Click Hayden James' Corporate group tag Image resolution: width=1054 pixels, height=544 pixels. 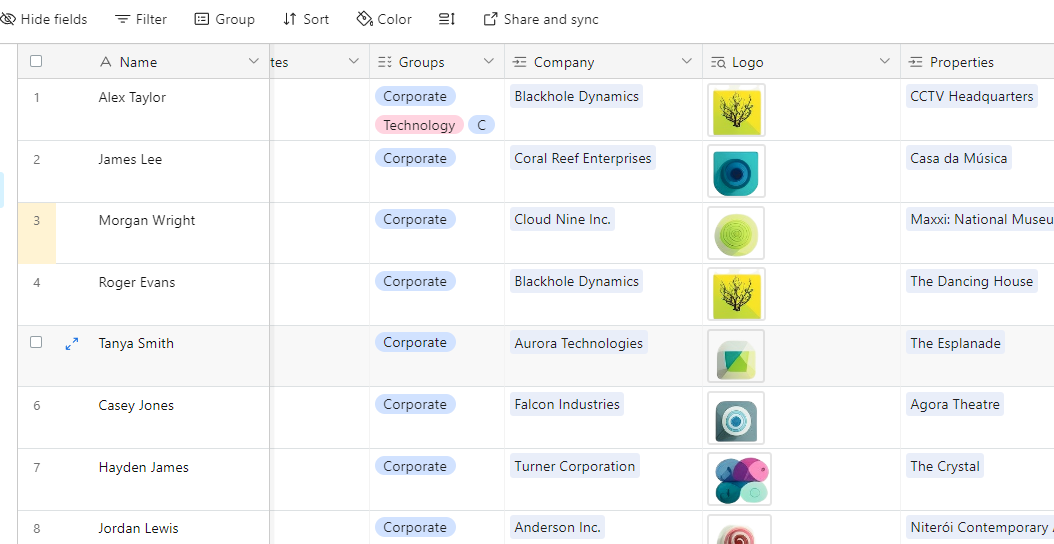(x=415, y=466)
